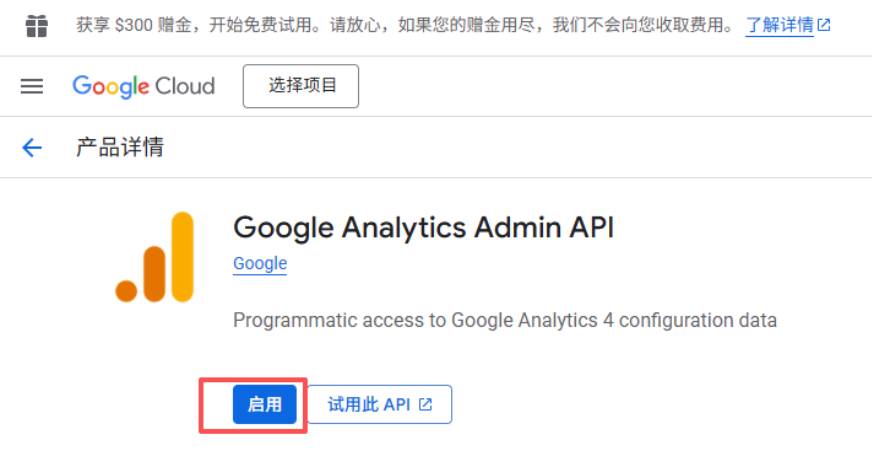Click the $300 amount in banner
Screen dimensions: 872x474
(133, 25)
